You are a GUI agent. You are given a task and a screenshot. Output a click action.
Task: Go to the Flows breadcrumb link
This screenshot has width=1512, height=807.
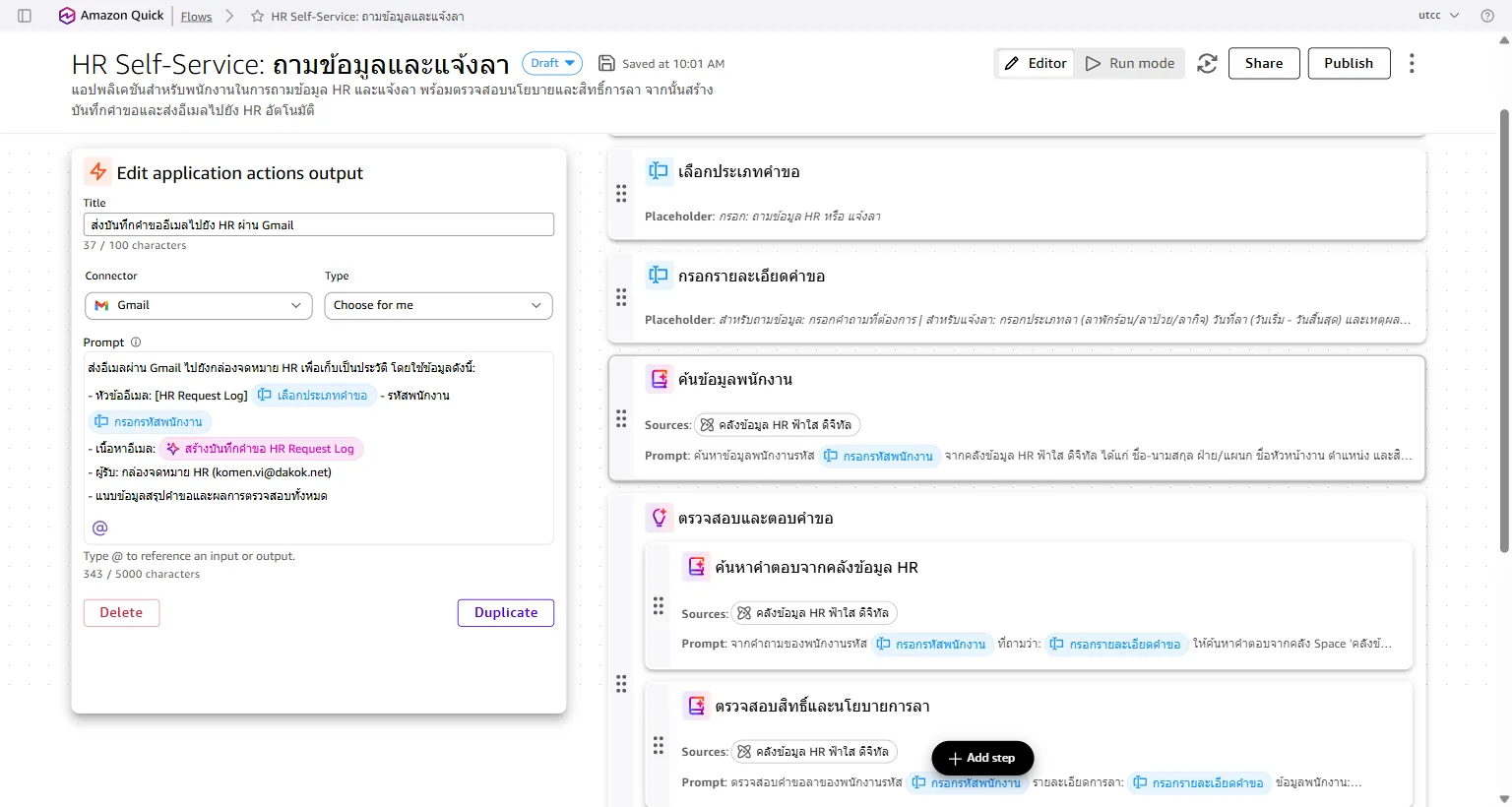[x=197, y=16]
